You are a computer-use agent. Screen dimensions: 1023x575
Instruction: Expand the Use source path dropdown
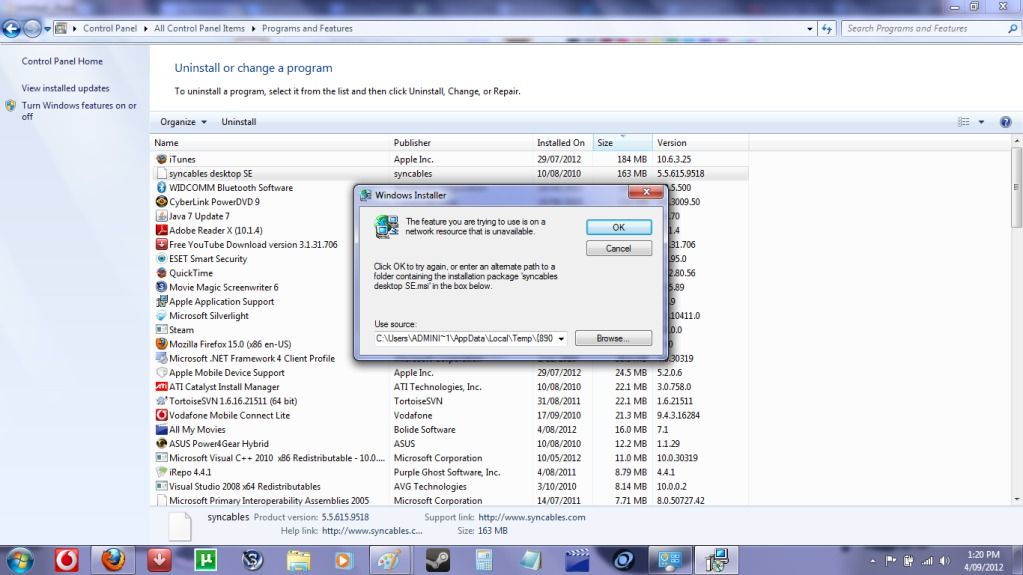click(560, 339)
